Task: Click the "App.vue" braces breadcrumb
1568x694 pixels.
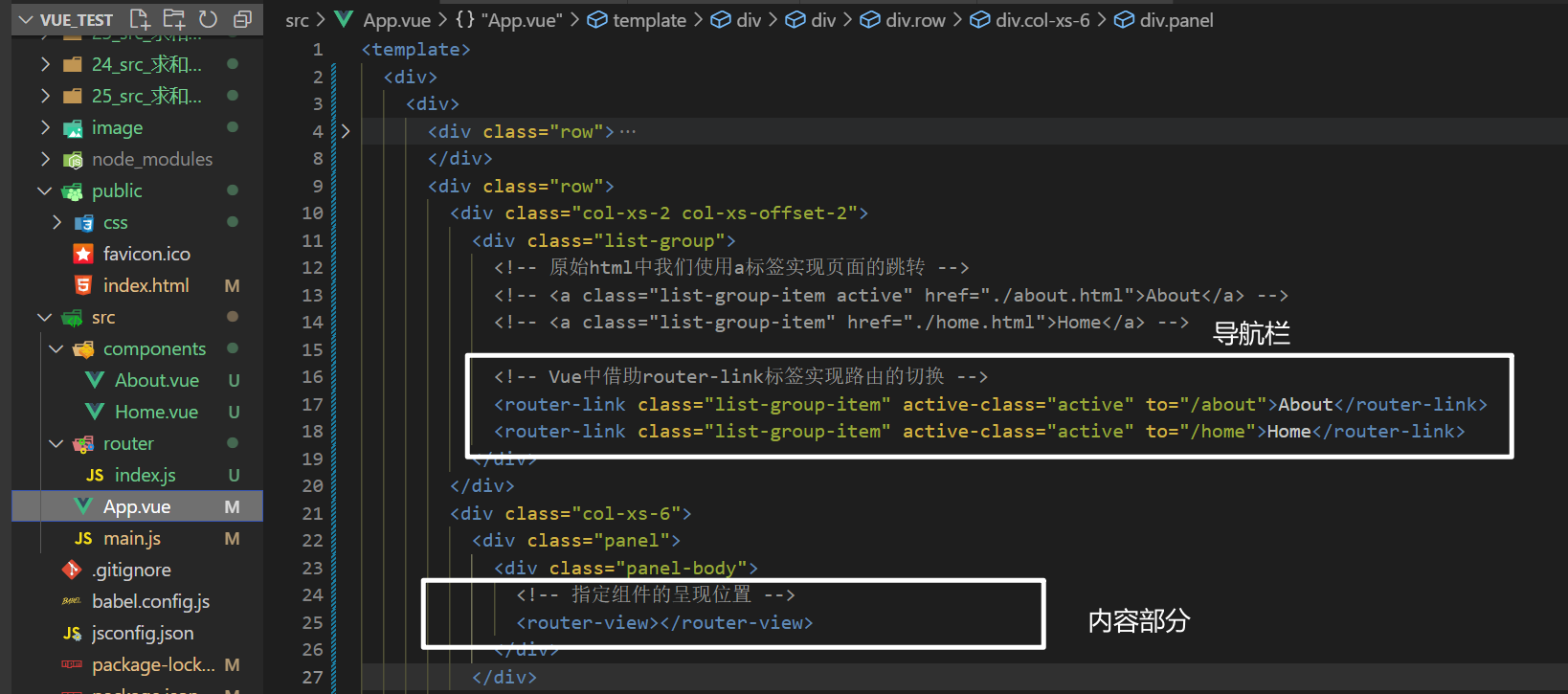Action: (x=508, y=20)
